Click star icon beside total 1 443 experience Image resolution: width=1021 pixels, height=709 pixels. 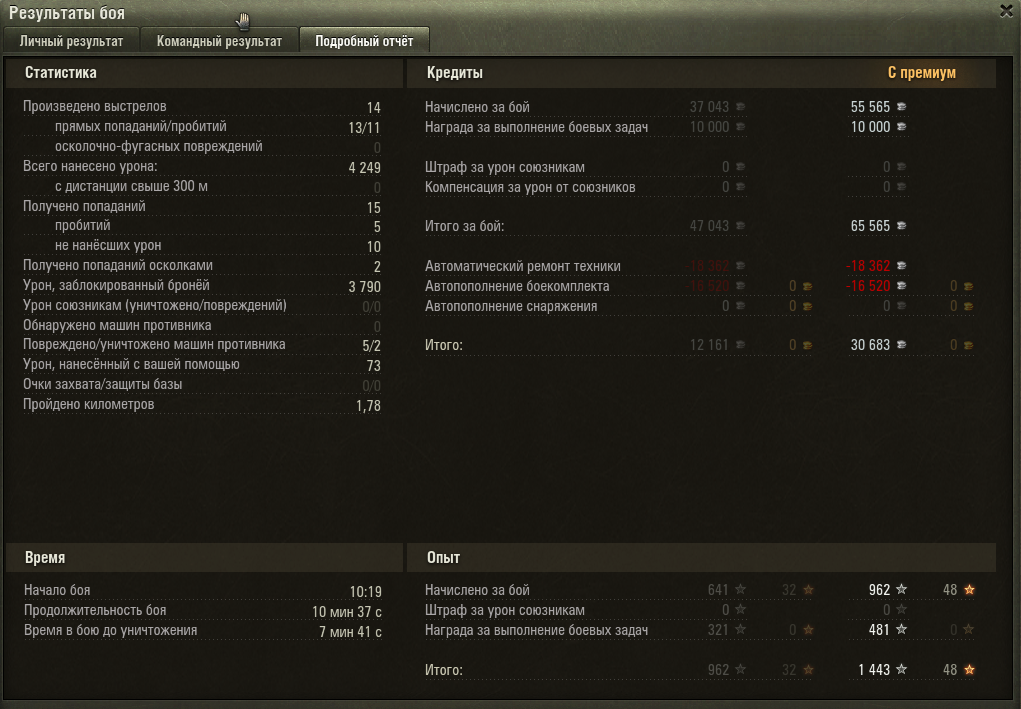coord(901,669)
